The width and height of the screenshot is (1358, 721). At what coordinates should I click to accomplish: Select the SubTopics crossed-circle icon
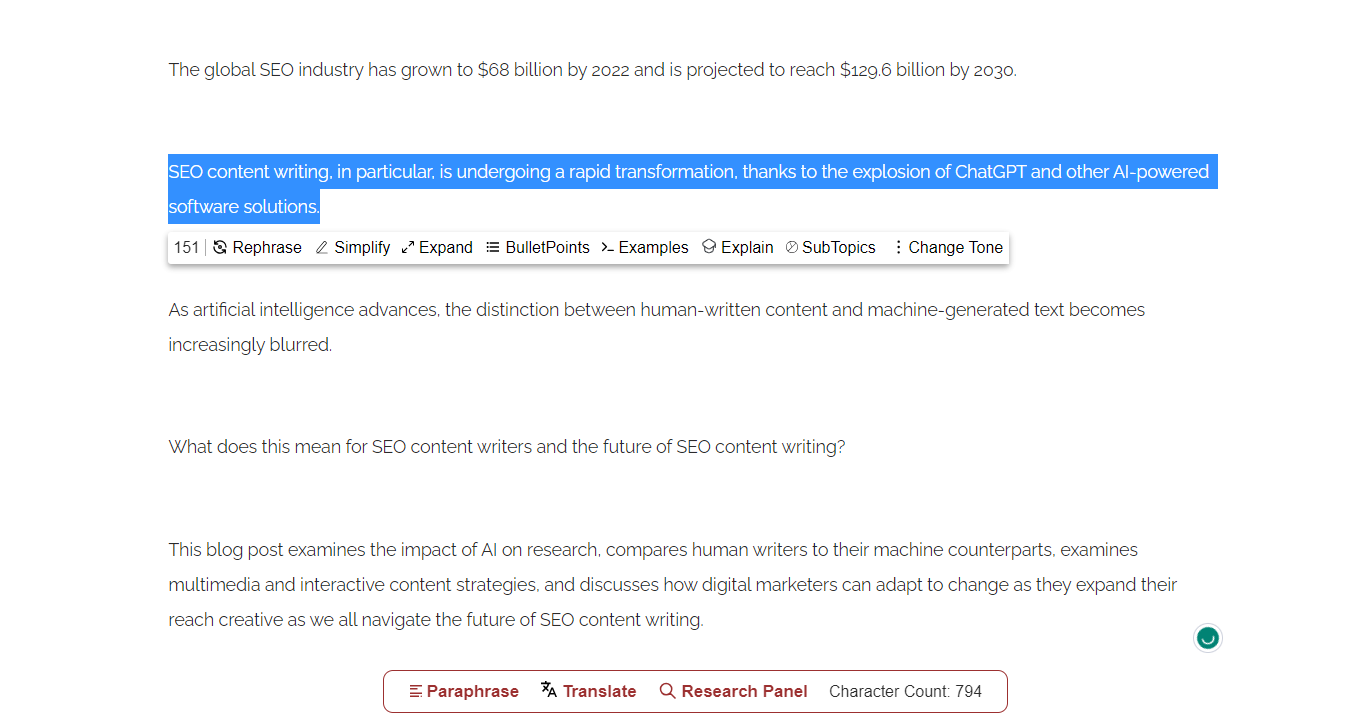[x=791, y=246]
